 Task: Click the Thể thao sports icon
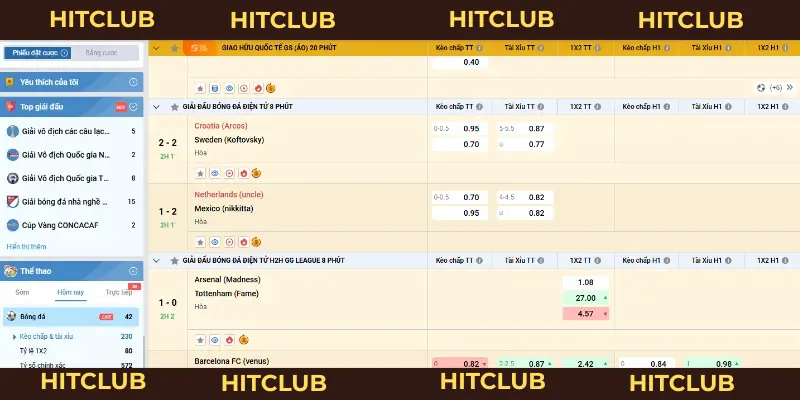(x=11, y=271)
